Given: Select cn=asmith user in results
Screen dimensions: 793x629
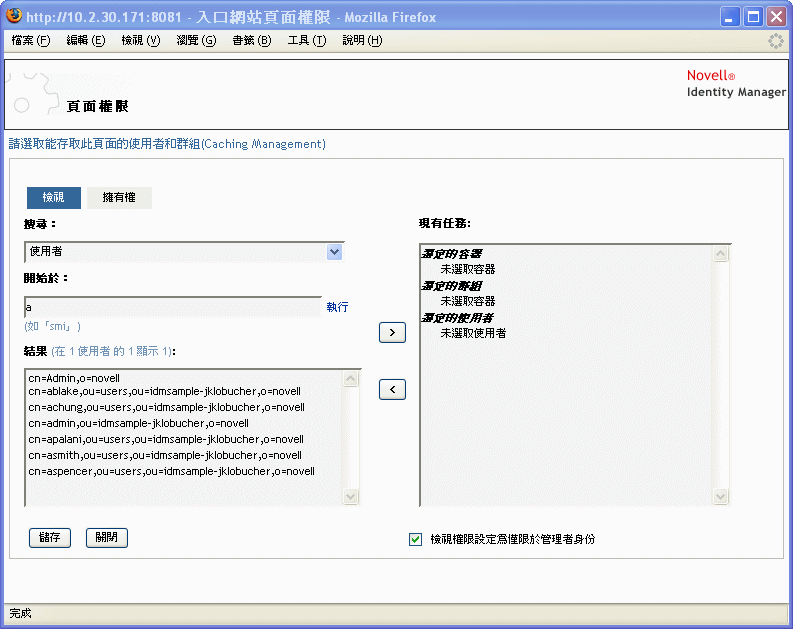Looking at the screenshot, I should tap(165, 456).
